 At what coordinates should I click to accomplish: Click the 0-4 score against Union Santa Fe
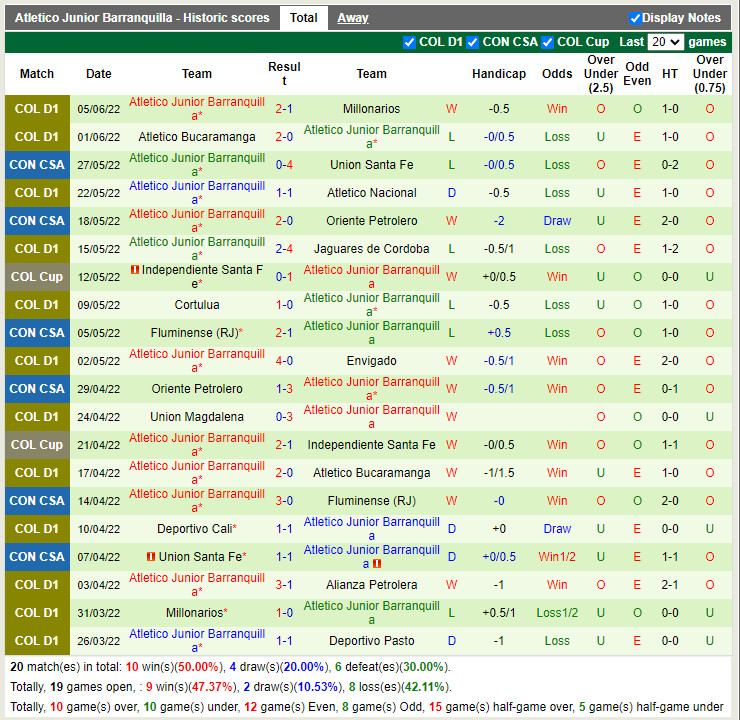click(x=284, y=165)
